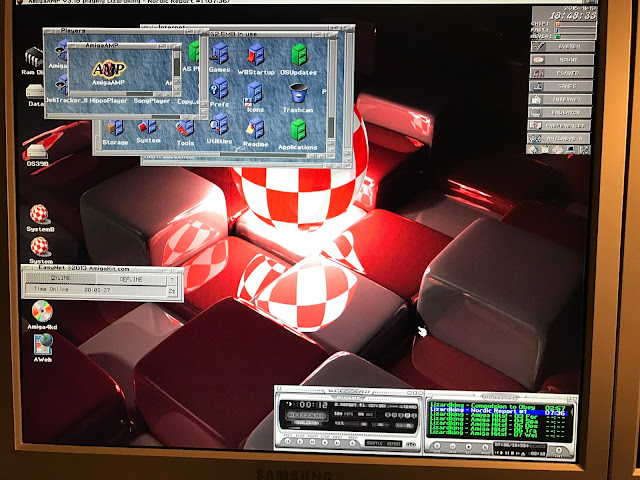The image size is (640, 480).
Task: Open the HippoPlayer icon in Players window
Action: pos(108,100)
